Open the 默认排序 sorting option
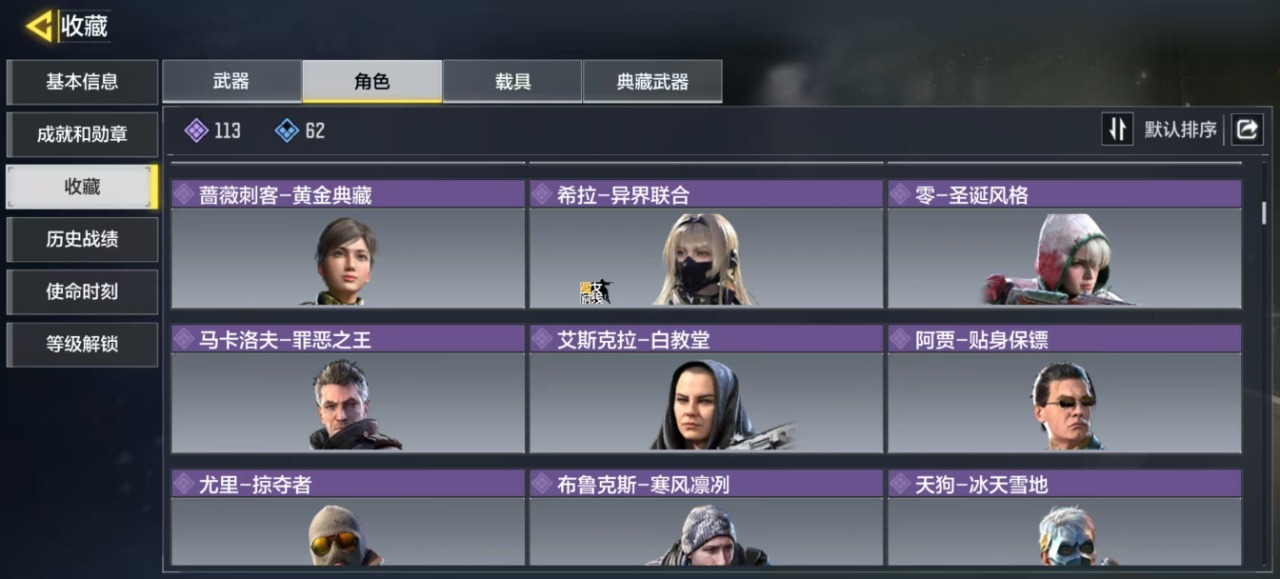1280x579 pixels. [1181, 129]
